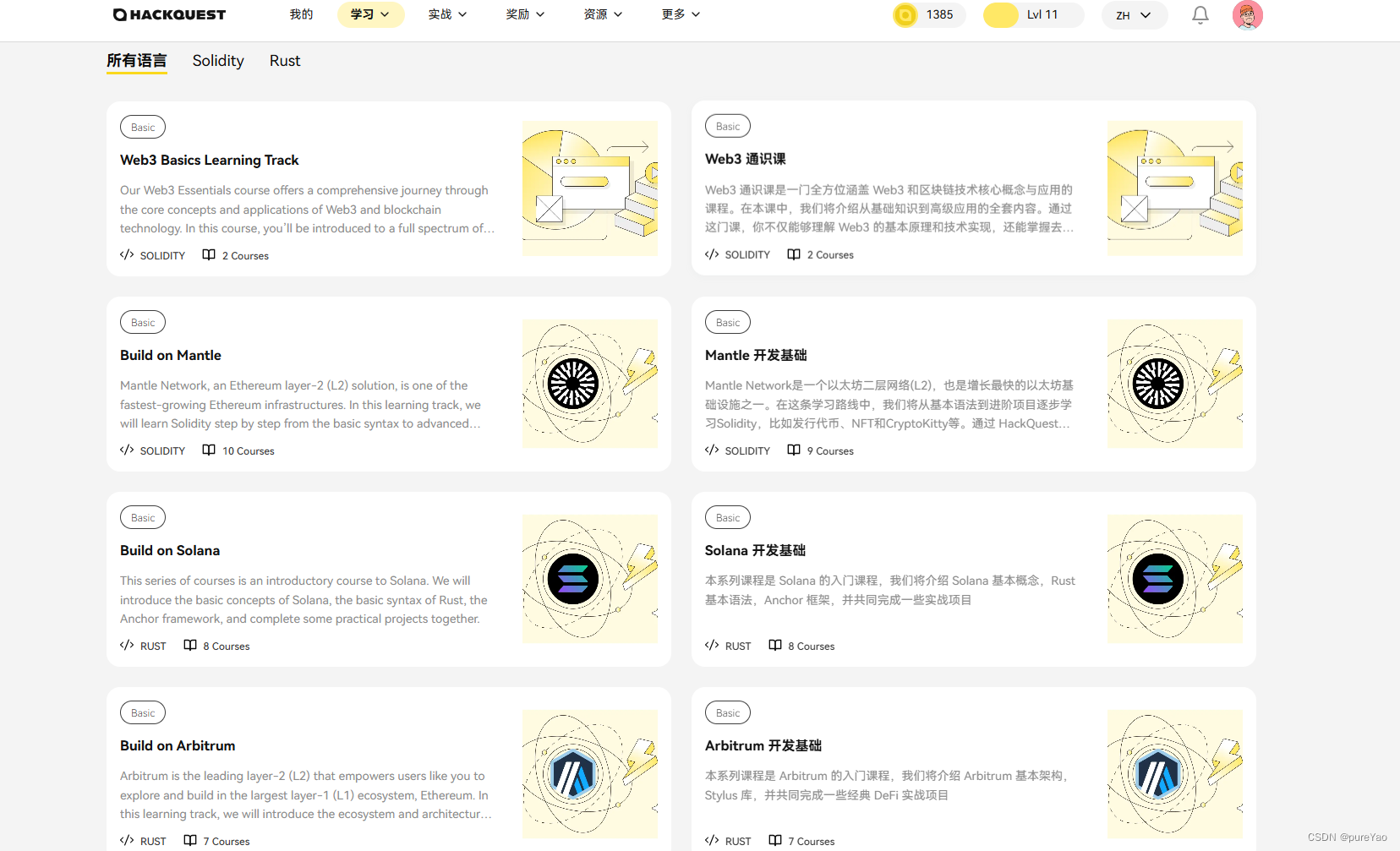Click the book icon on Build on Solana
Image resolution: width=1400 pixels, height=851 pixels.
pyautogui.click(x=190, y=645)
